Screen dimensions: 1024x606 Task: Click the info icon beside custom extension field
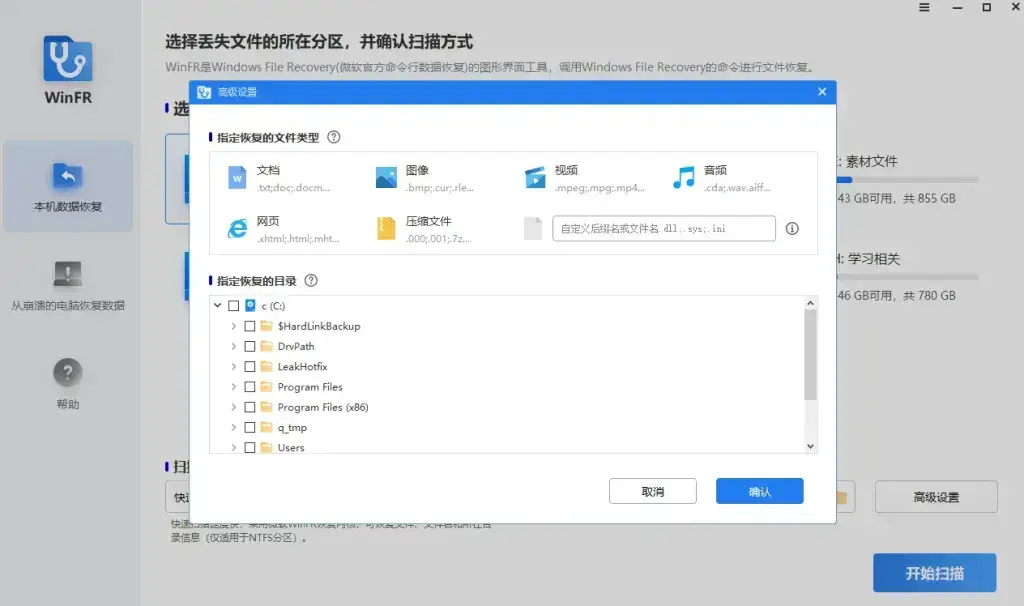(790, 228)
